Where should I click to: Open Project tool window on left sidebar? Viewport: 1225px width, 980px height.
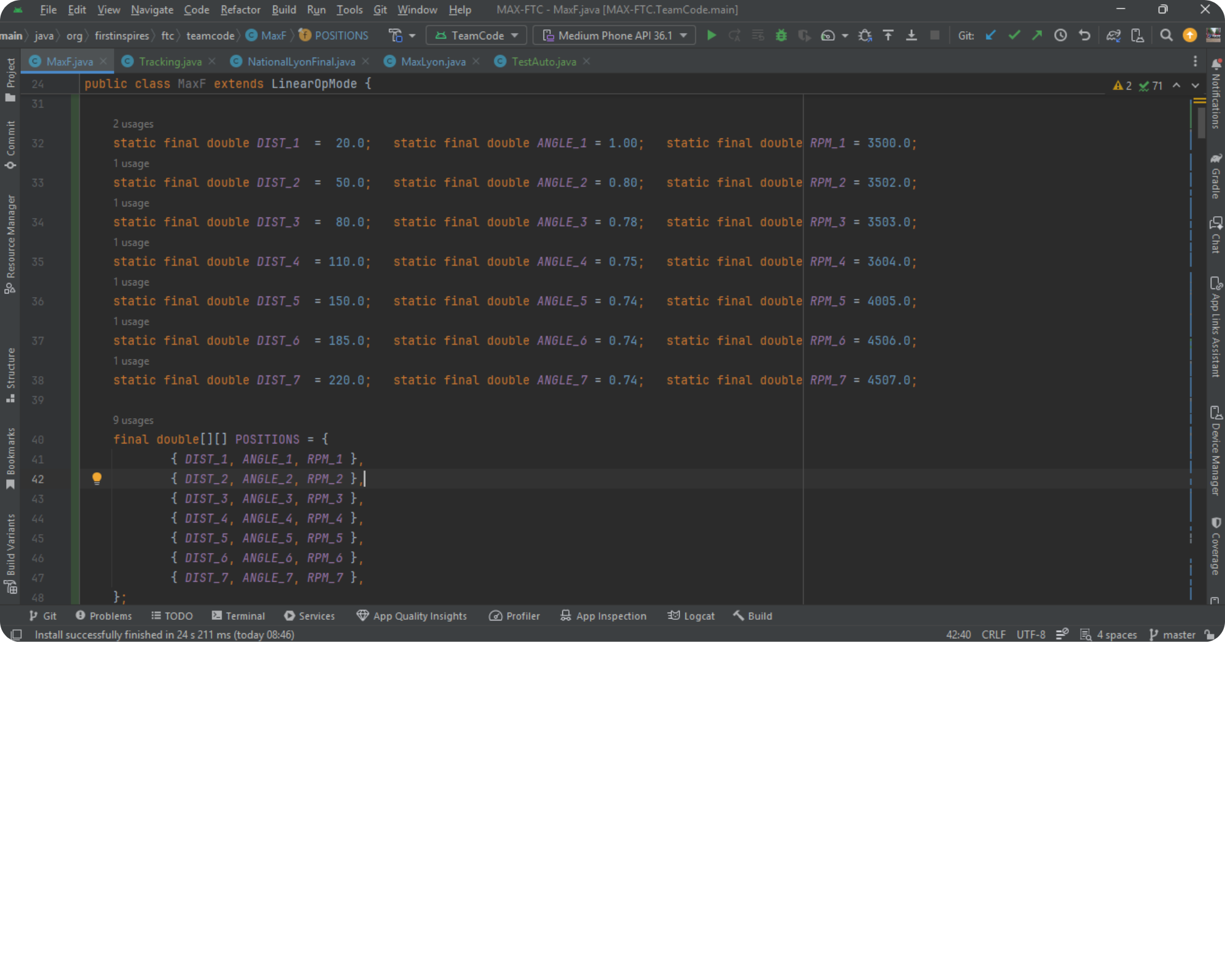[10, 80]
